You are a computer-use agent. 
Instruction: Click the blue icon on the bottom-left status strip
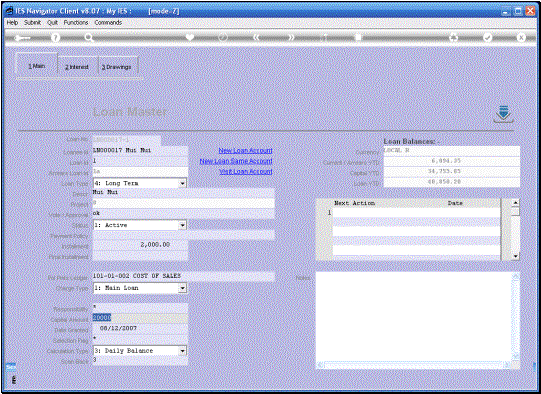point(11,367)
